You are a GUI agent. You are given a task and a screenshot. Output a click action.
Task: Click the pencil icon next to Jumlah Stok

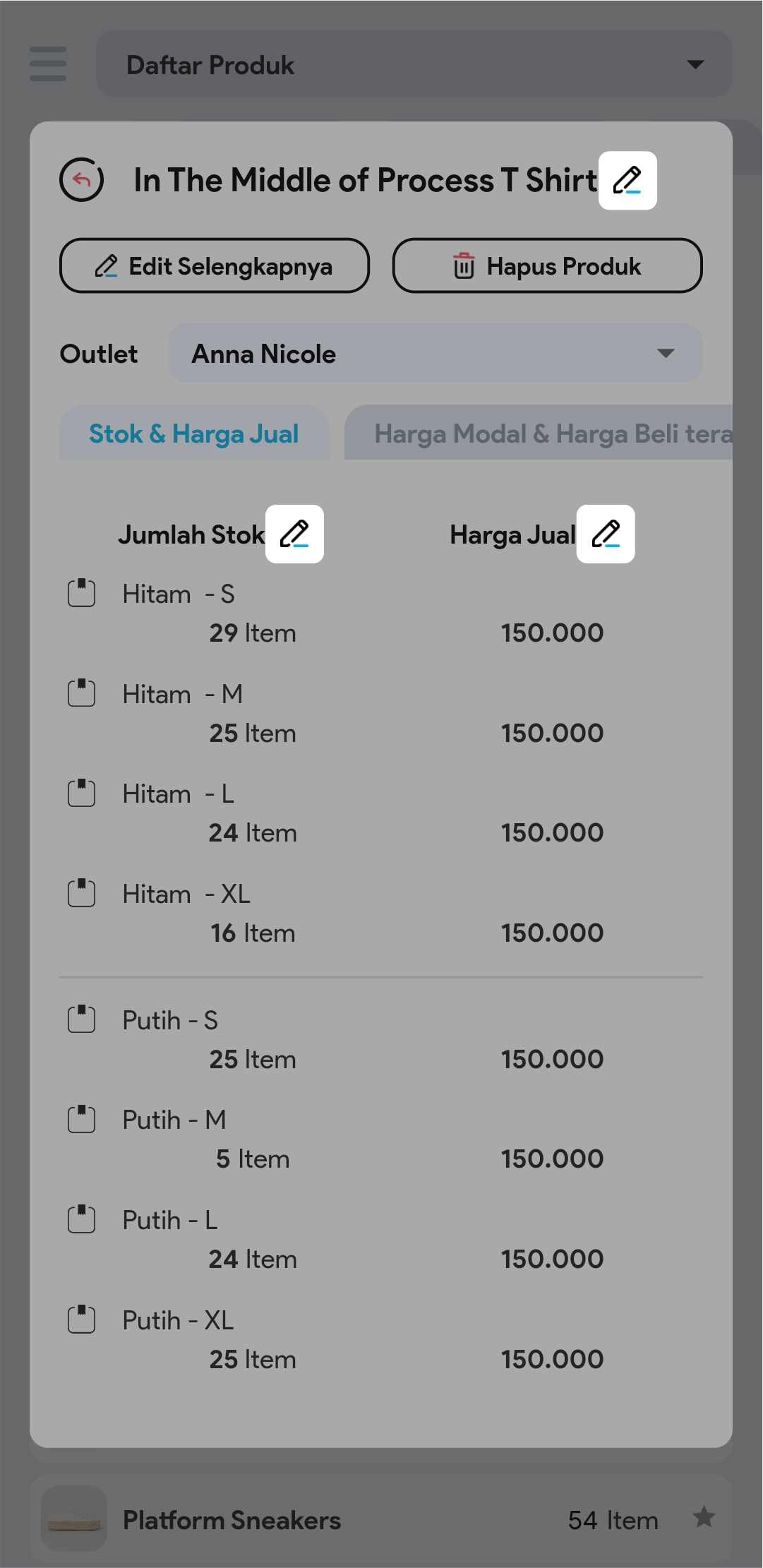[294, 534]
